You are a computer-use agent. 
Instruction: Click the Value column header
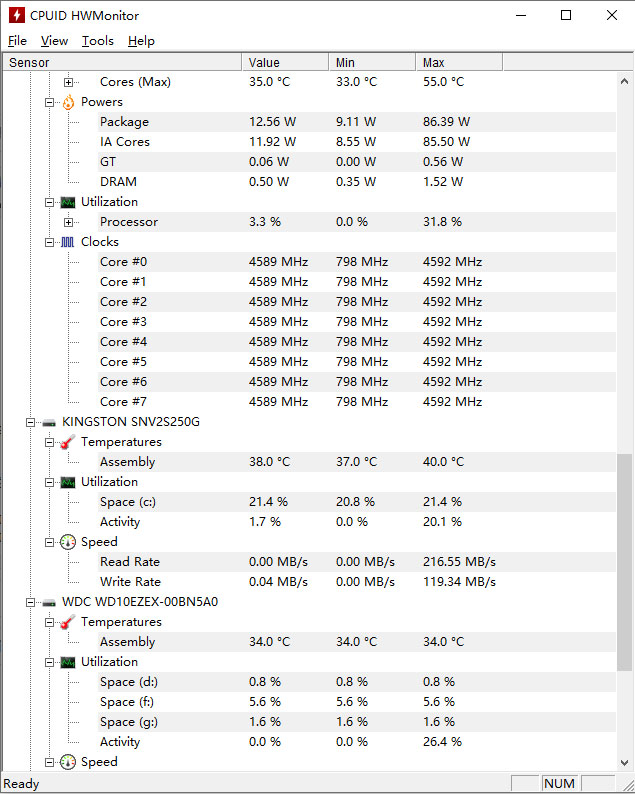(285, 62)
